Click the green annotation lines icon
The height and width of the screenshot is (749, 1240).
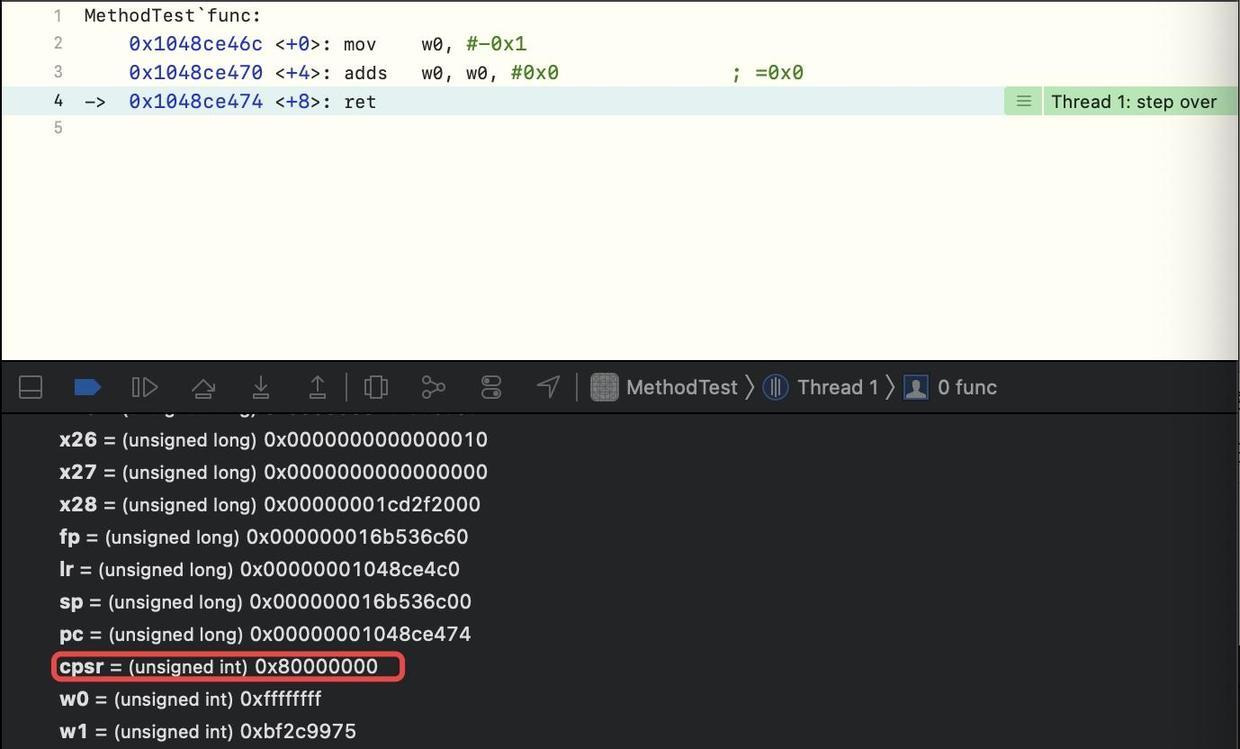click(1023, 101)
